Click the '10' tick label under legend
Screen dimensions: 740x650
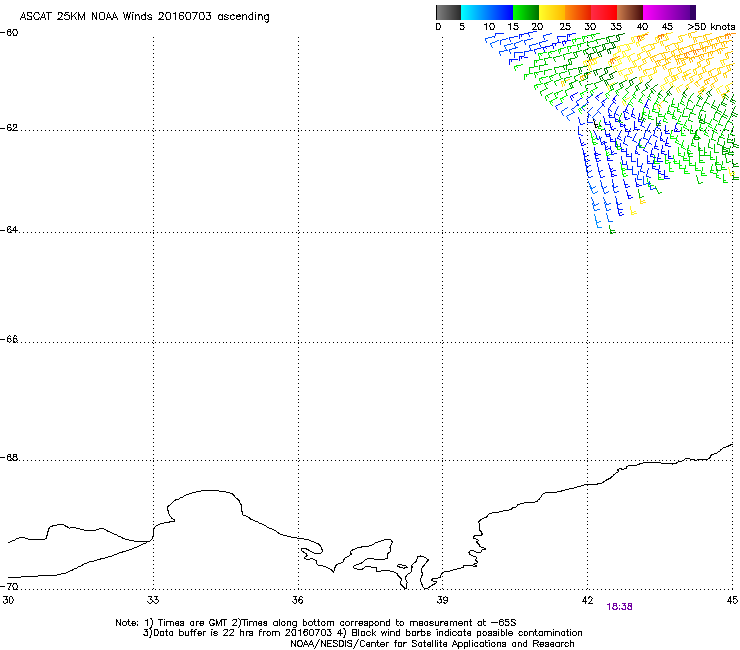click(x=489, y=27)
